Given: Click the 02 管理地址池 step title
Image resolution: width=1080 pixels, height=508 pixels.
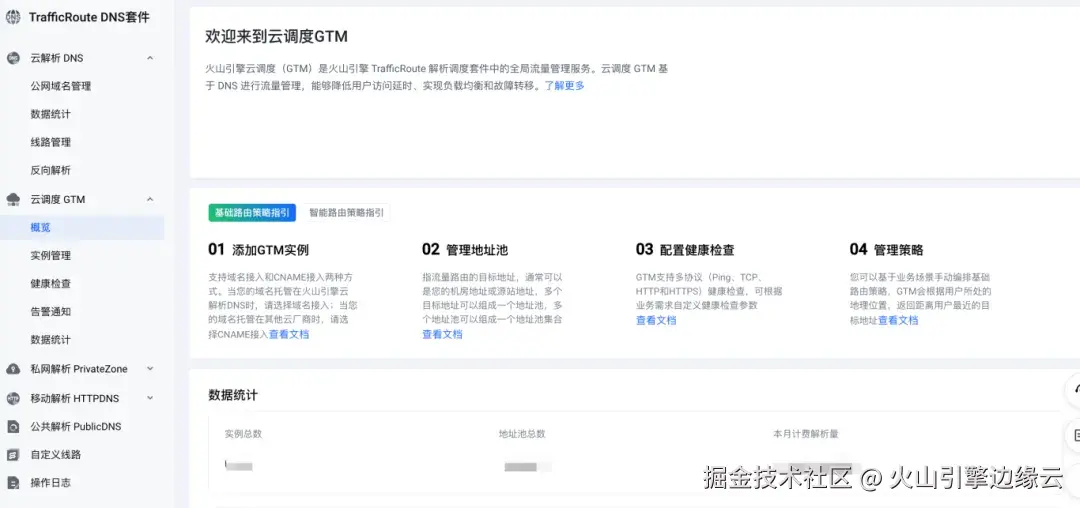Looking at the screenshot, I should point(465,250).
